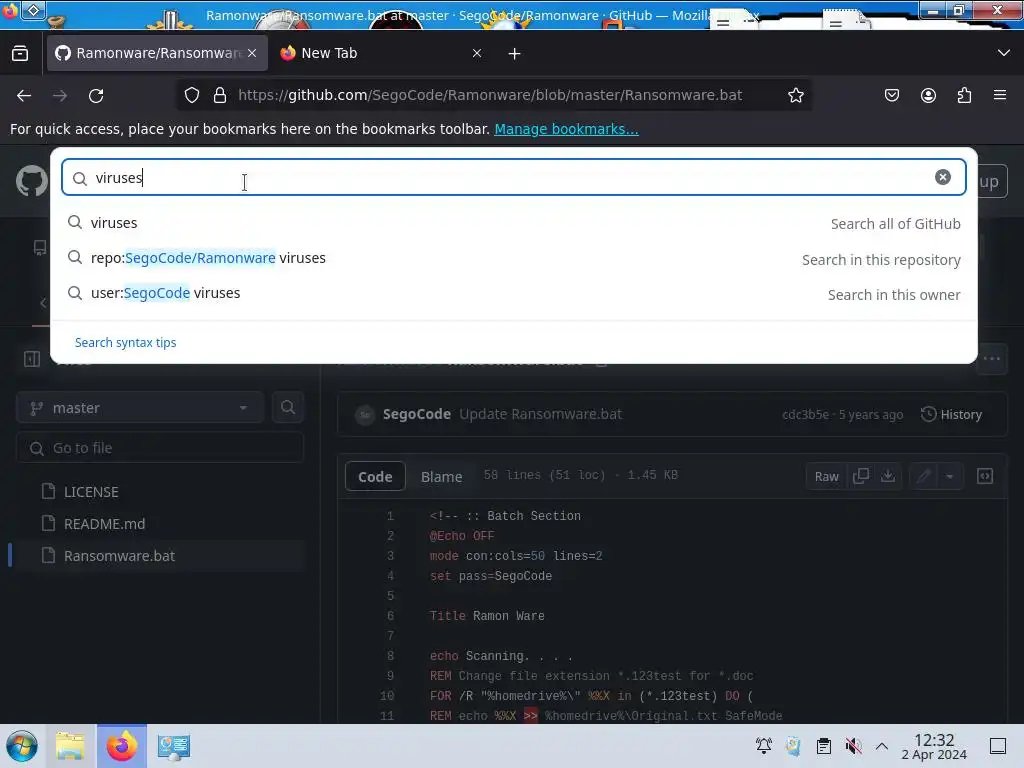Image resolution: width=1024 pixels, height=768 pixels.
Task: Open the cdc3b5e commit hash
Action: click(805, 415)
